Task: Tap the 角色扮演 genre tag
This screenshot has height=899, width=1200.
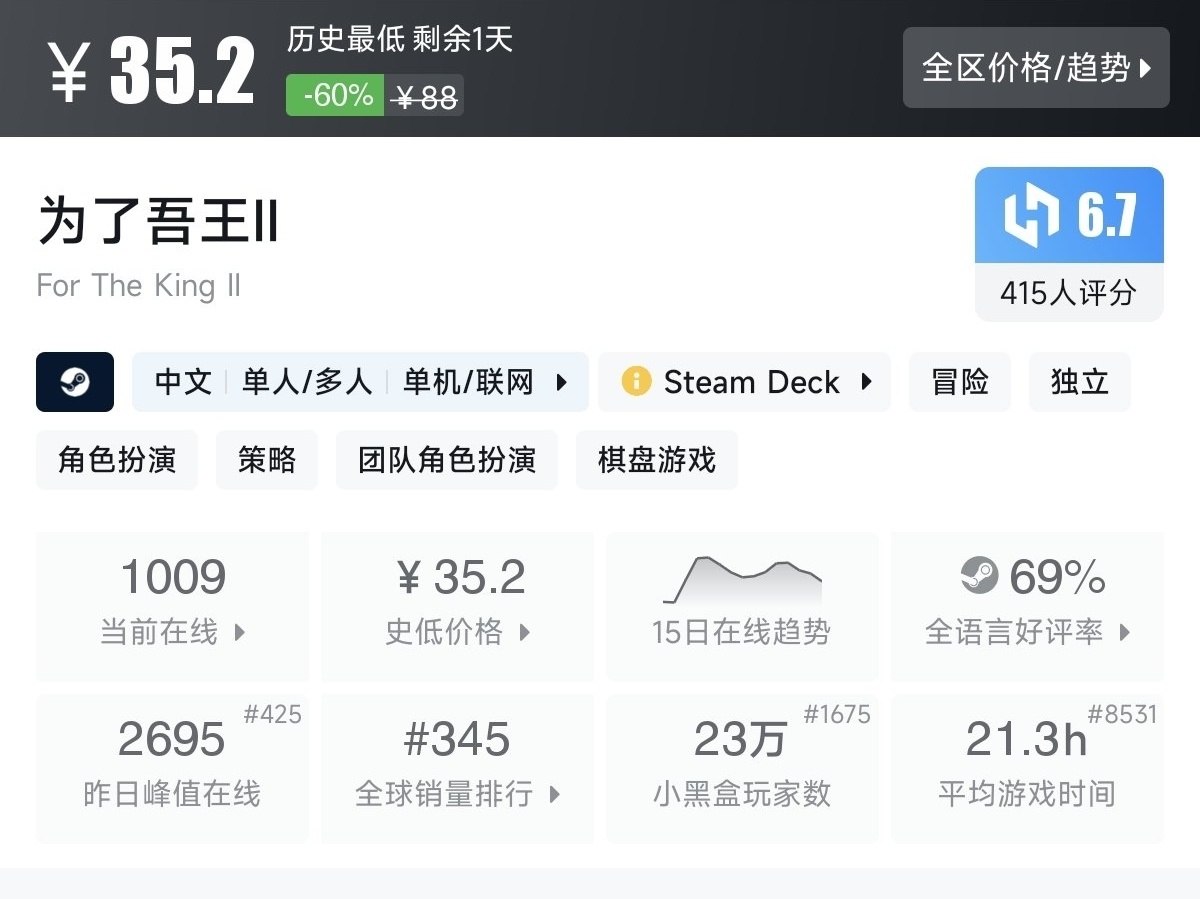Action: point(117,460)
